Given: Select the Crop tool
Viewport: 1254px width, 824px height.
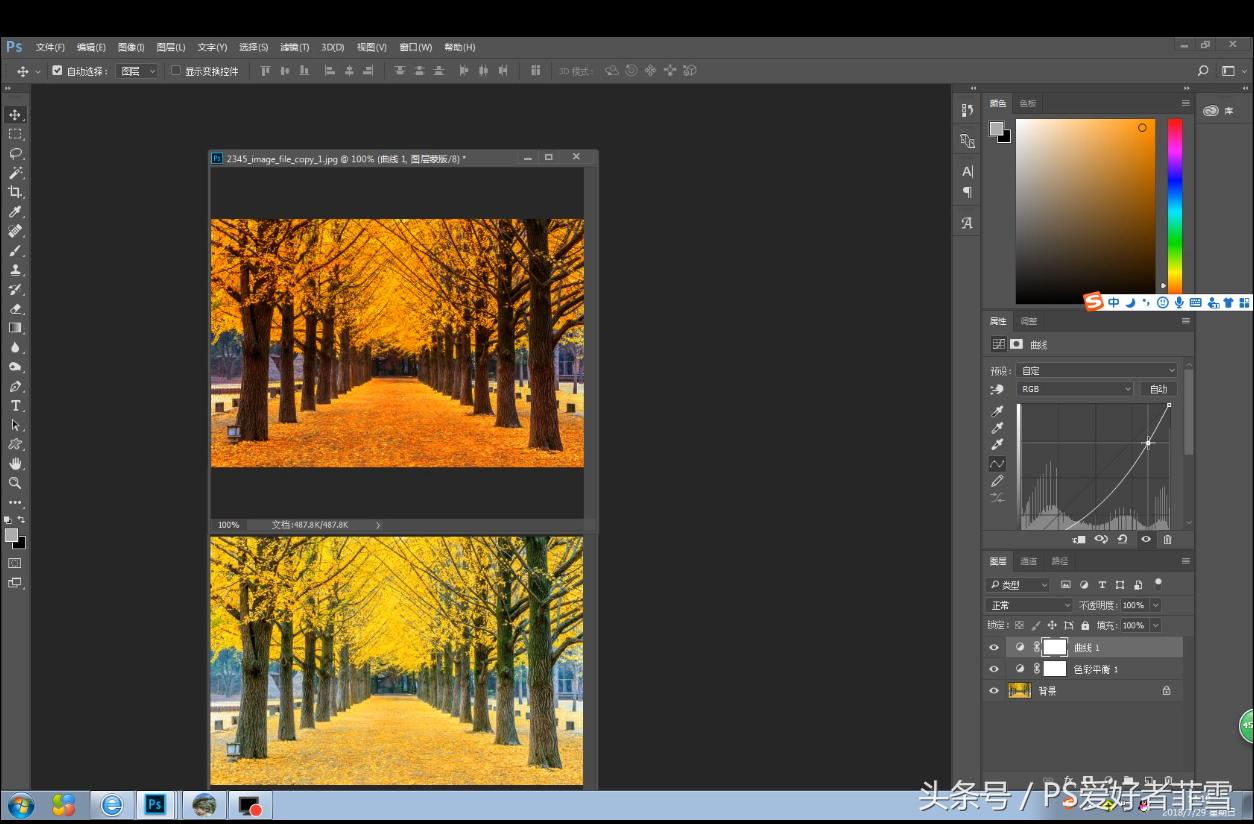Looking at the screenshot, I should click(15, 192).
